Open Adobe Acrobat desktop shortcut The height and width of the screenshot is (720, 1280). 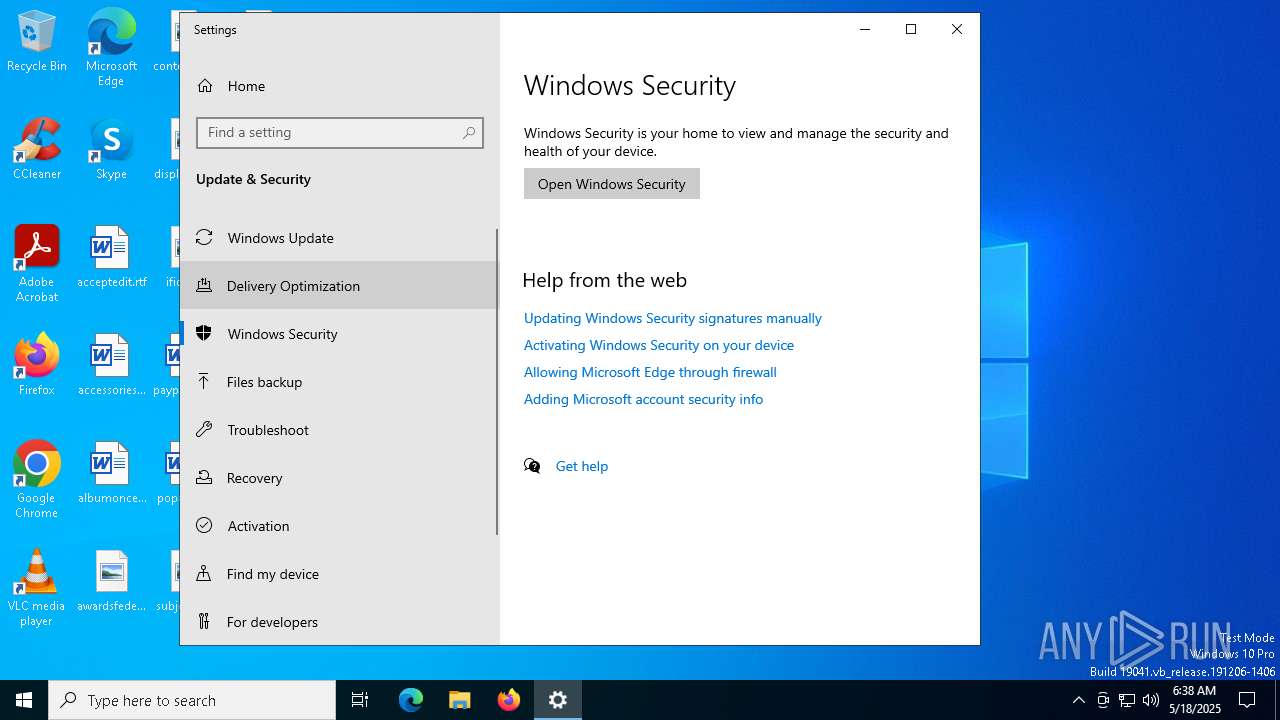37,263
